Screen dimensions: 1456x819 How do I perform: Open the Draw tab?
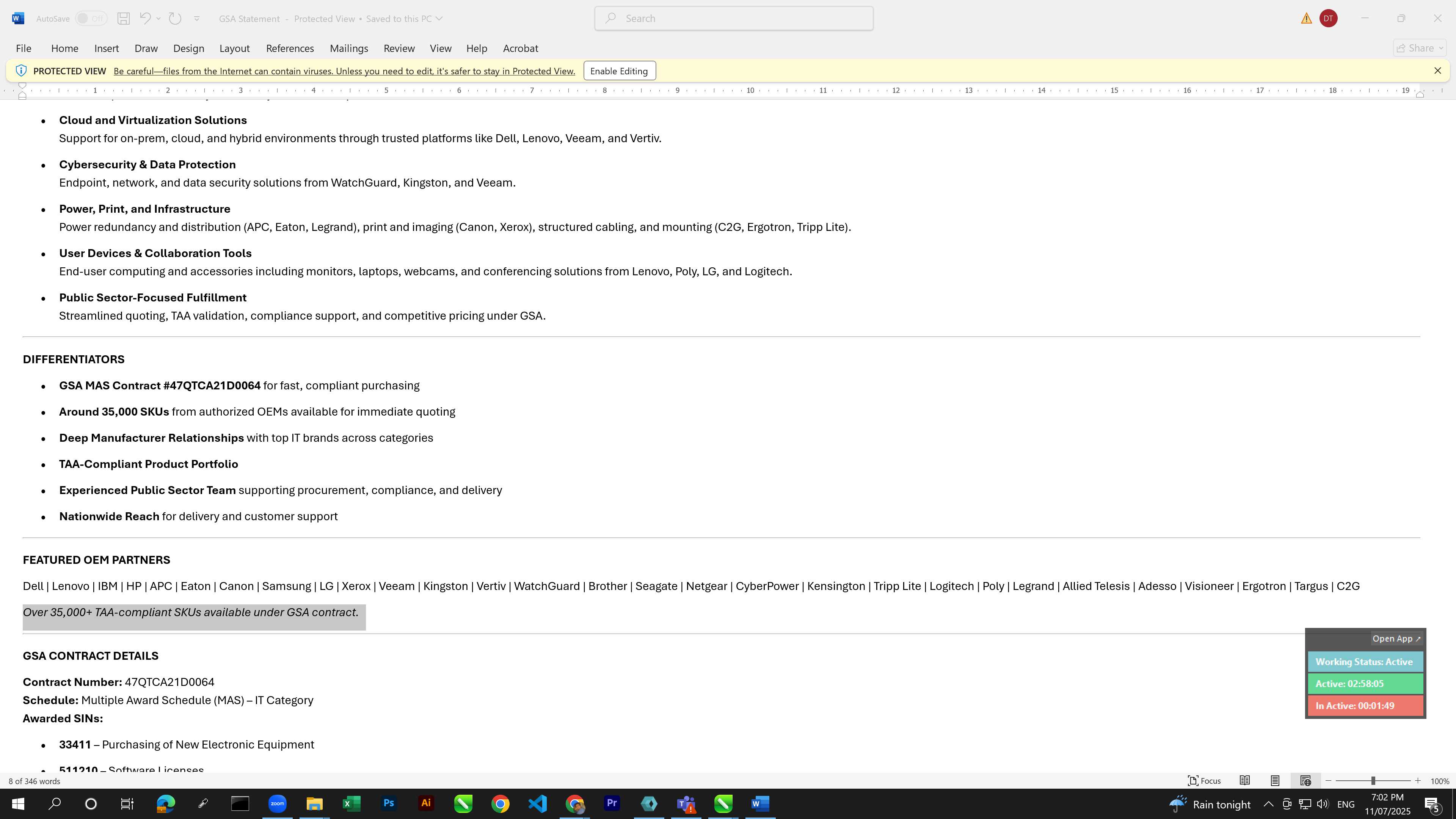[146, 48]
